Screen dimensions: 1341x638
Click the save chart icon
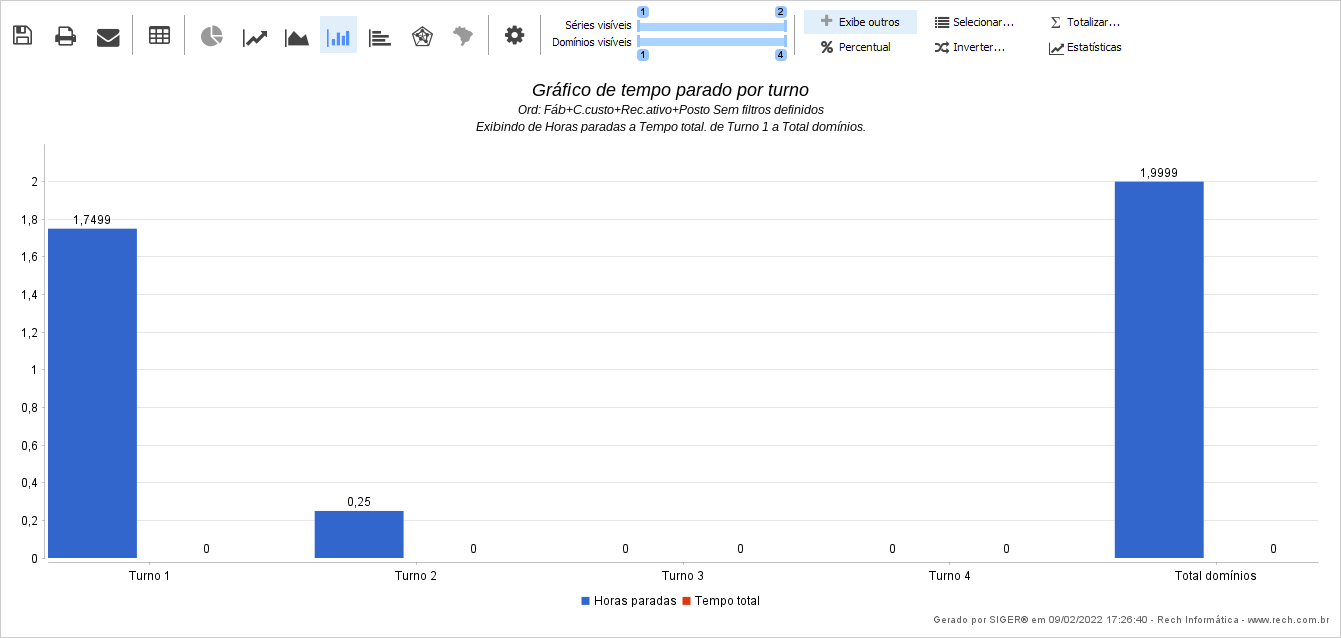[x=22, y=36]
